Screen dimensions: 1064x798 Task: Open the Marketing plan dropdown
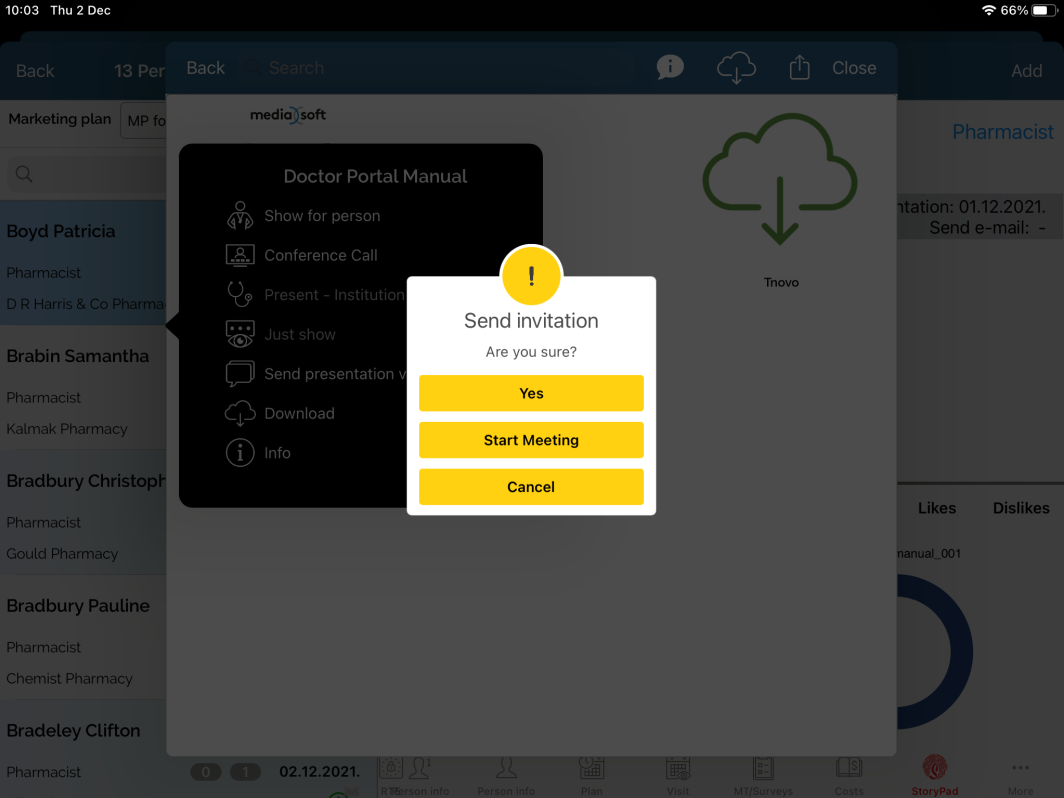(144, 120)
